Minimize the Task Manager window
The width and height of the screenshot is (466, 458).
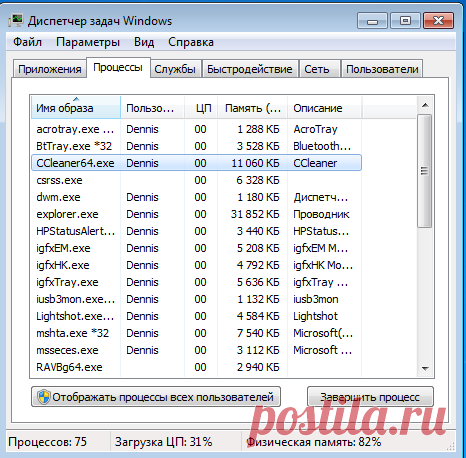[x=372, y=21]
